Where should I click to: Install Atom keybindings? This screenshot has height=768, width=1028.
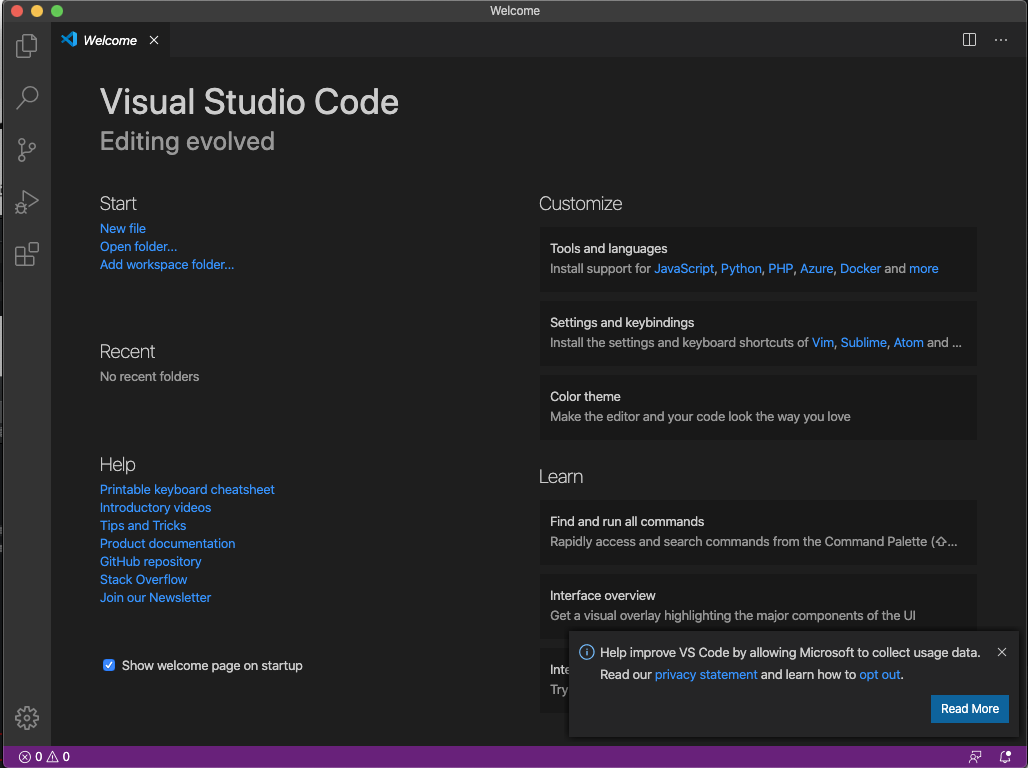908,342
